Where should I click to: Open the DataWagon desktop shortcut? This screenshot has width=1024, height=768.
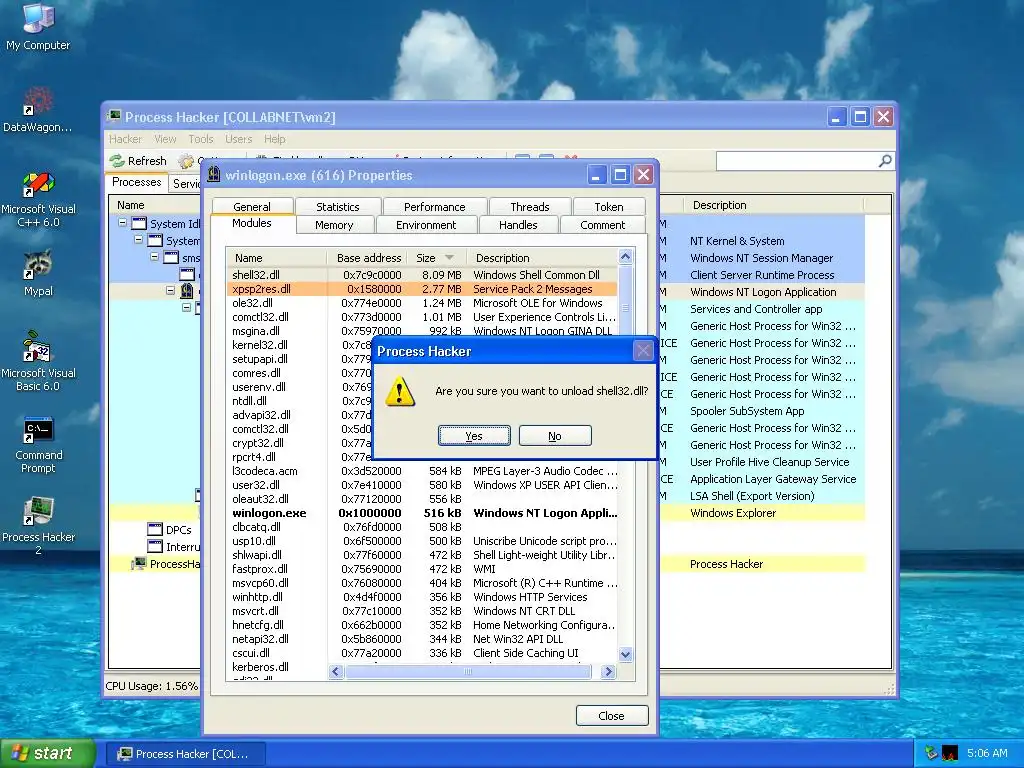38,110
